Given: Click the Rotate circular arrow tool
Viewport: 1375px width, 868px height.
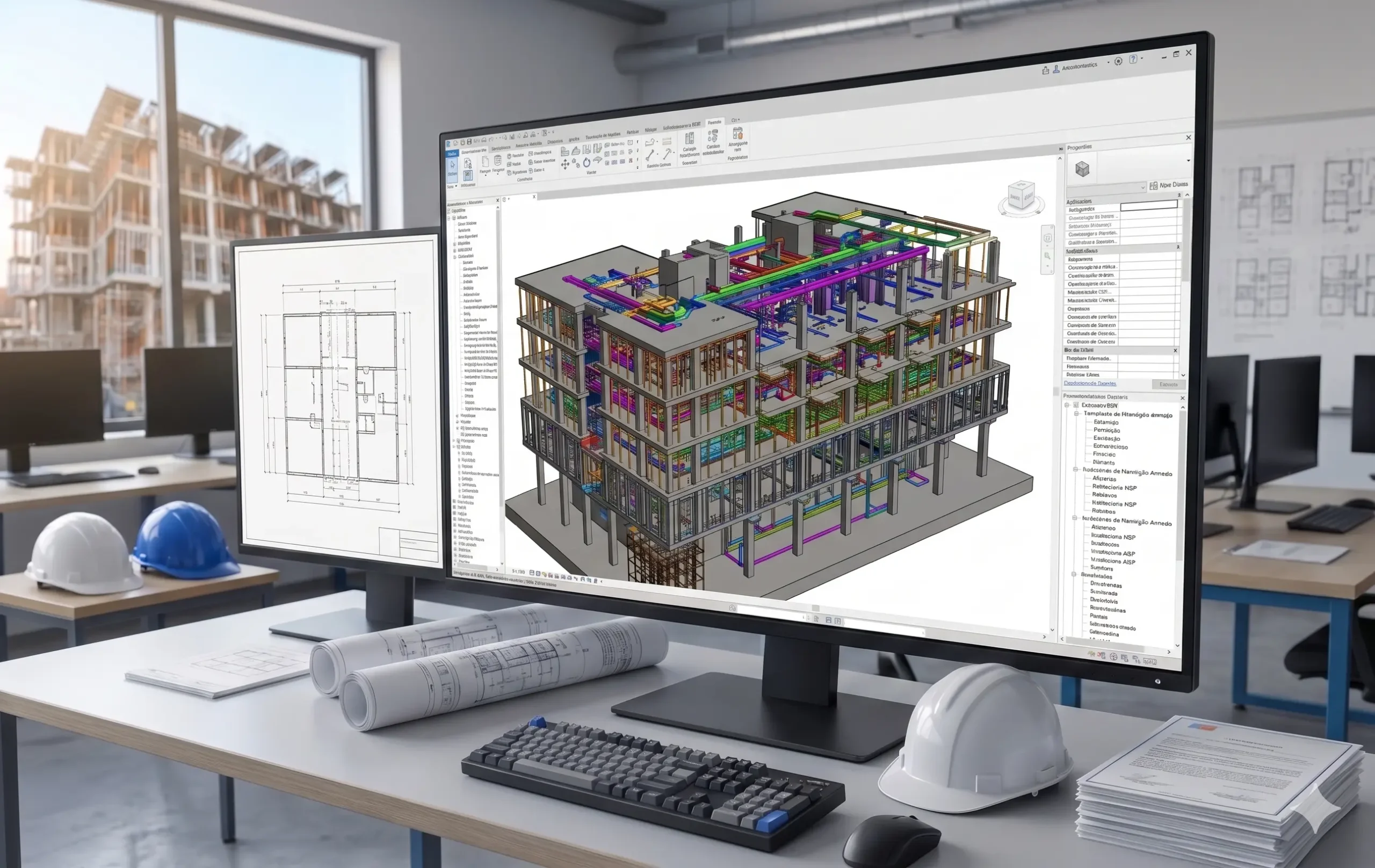Looking at the screenshot, I should (587, 163).
